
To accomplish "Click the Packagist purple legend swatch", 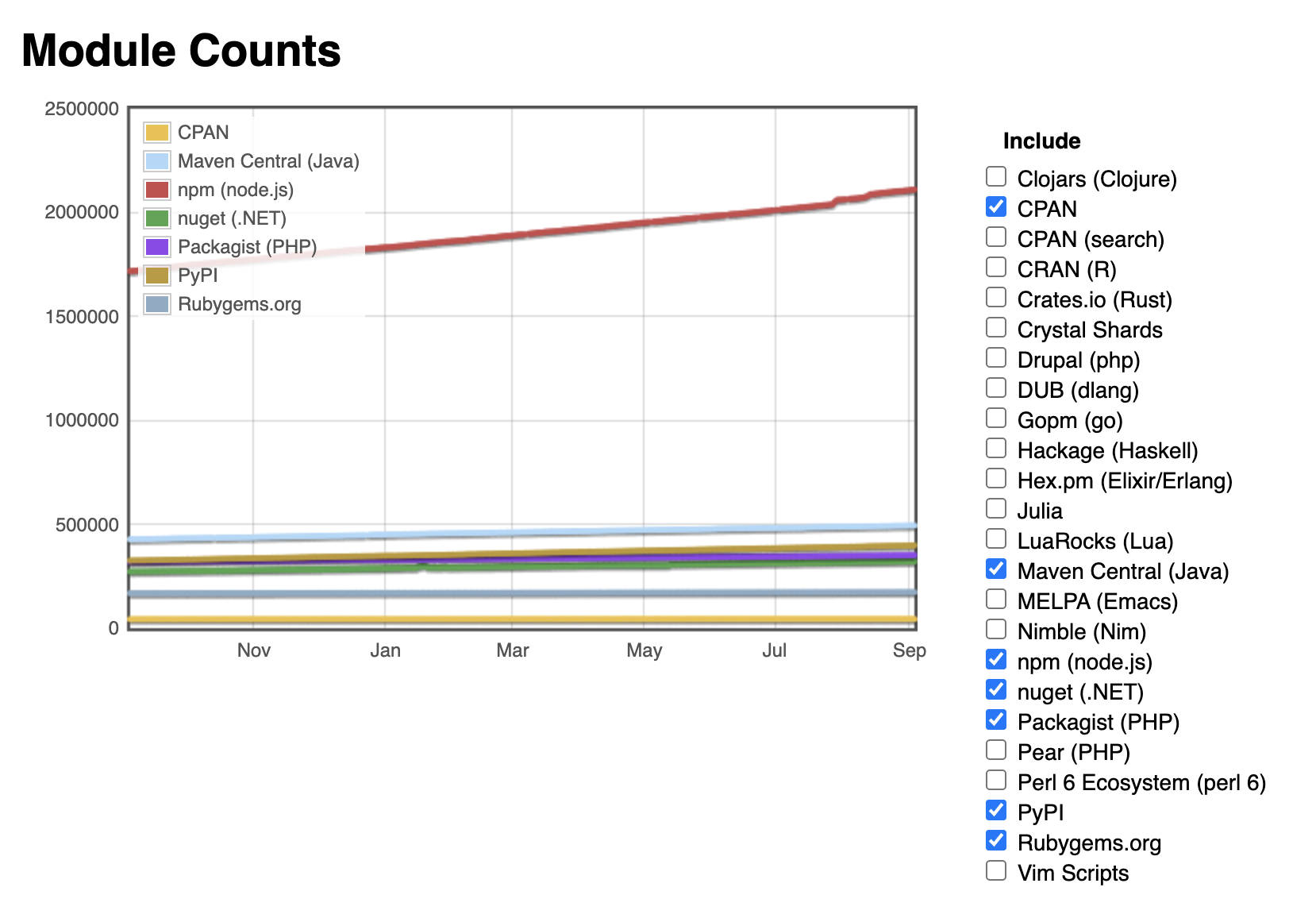I will (x=157, y=247).
